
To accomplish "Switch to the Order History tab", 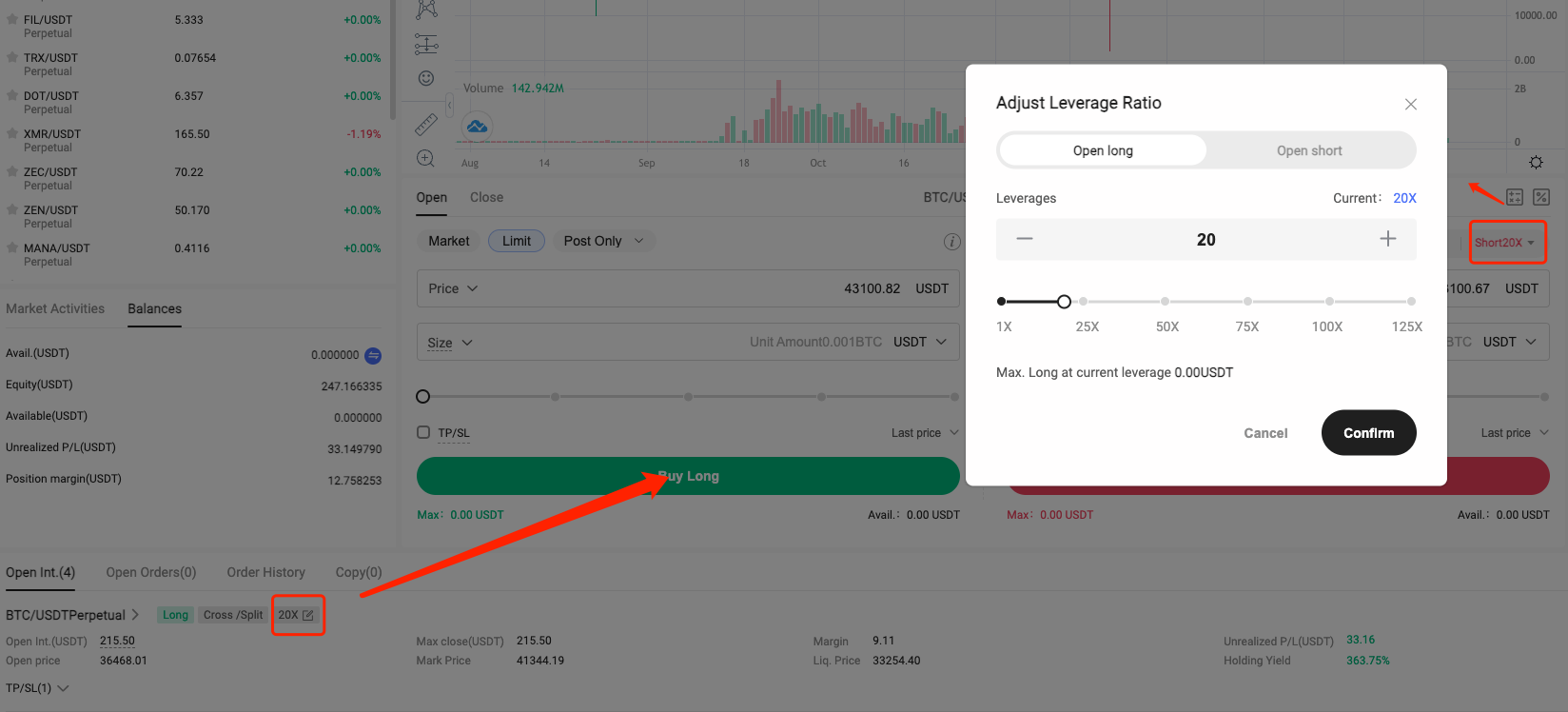I will pos(265,572).
